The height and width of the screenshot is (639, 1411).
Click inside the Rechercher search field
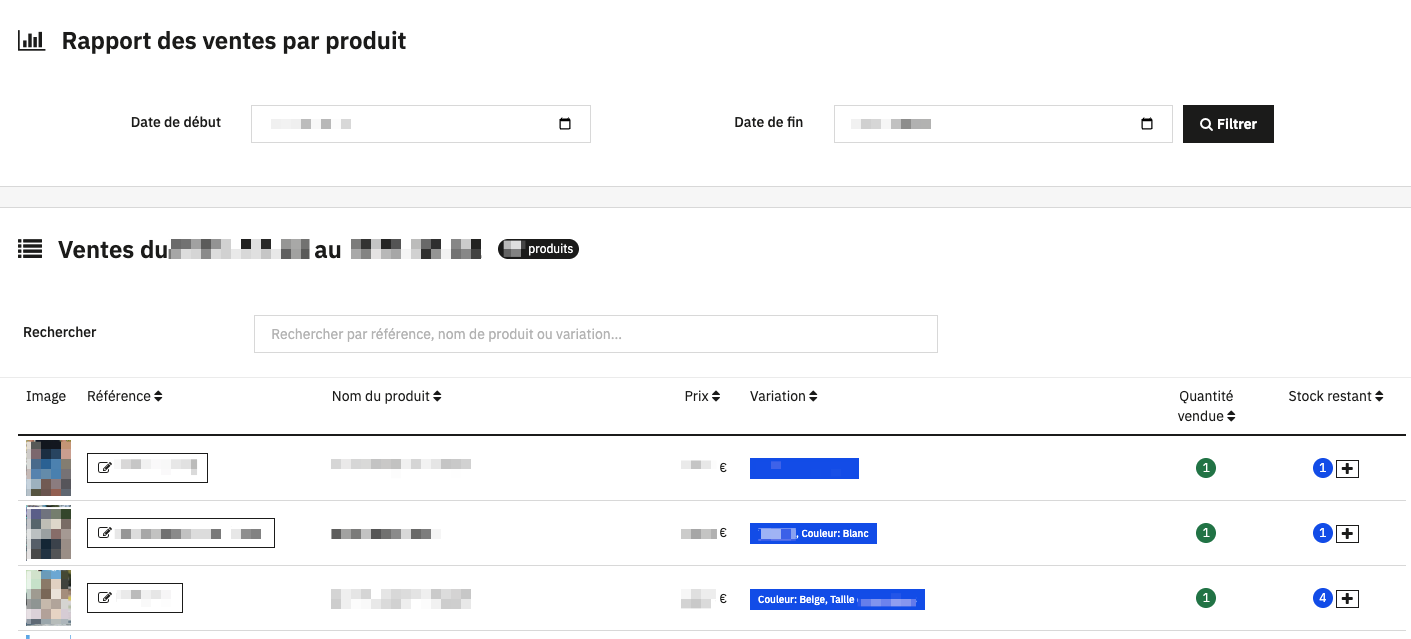click(595, 333)
